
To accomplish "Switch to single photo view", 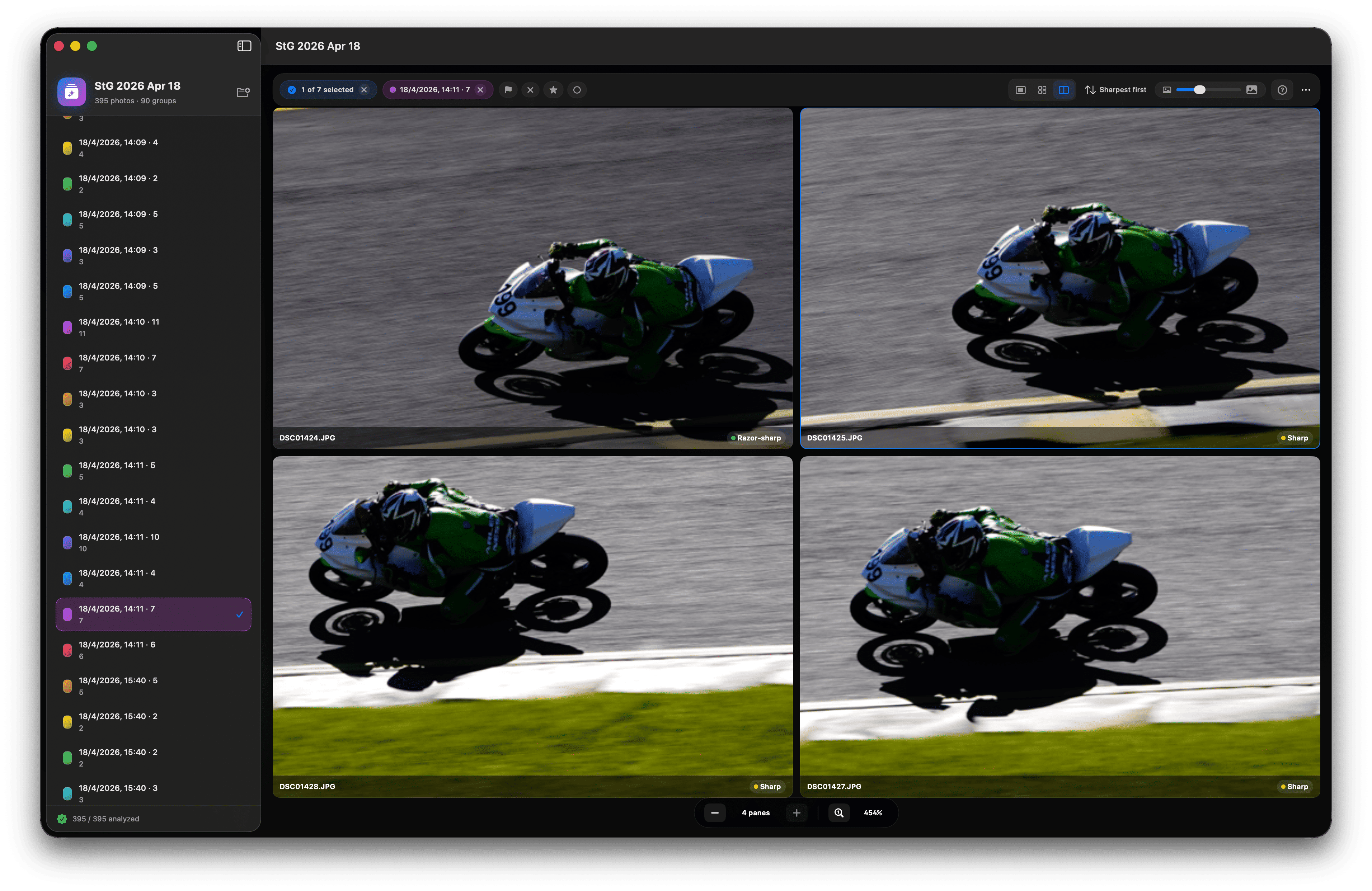I will (x=1020, y=90).
